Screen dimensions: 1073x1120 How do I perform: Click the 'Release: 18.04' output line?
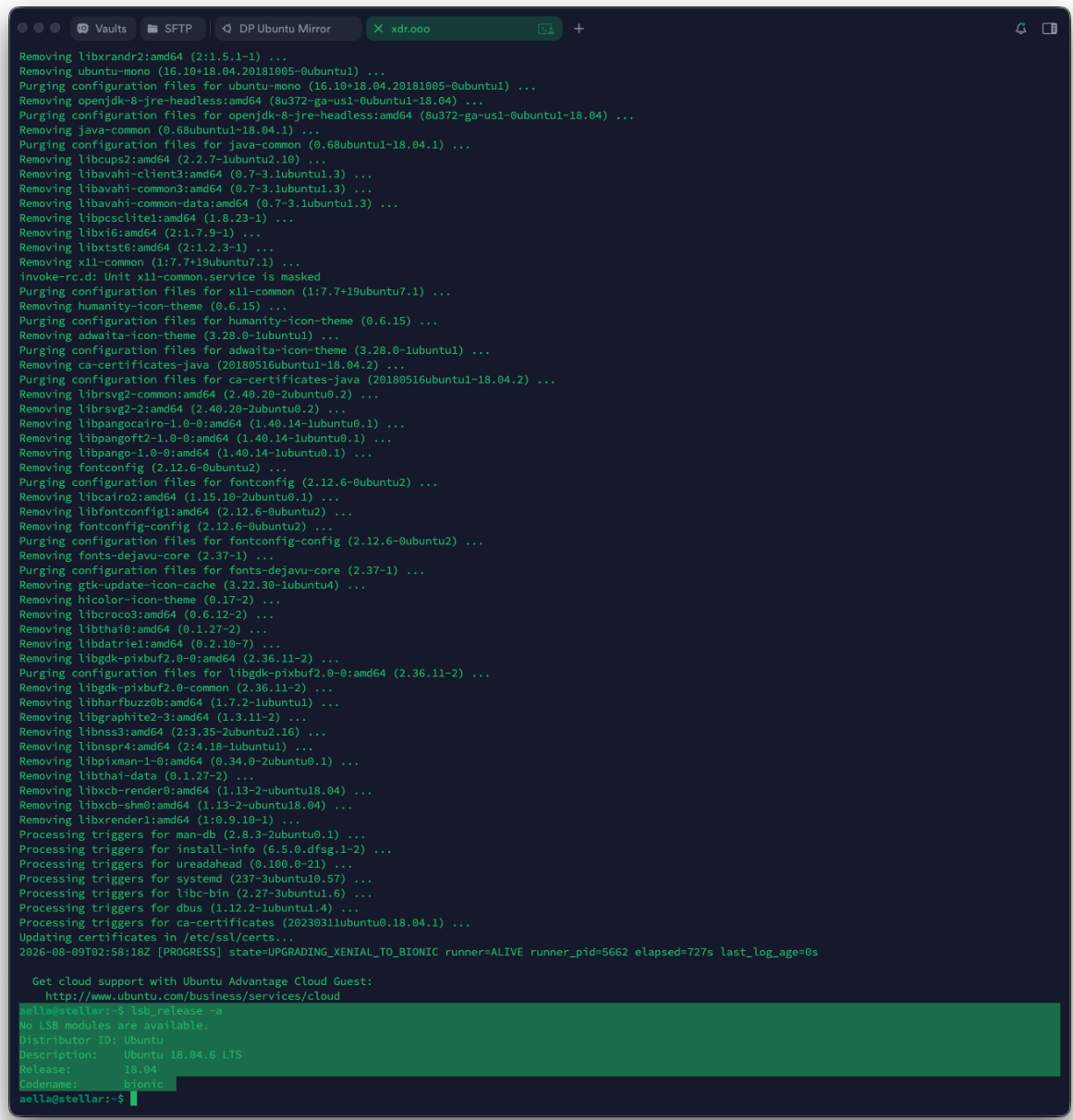(x=88, y=1069)
